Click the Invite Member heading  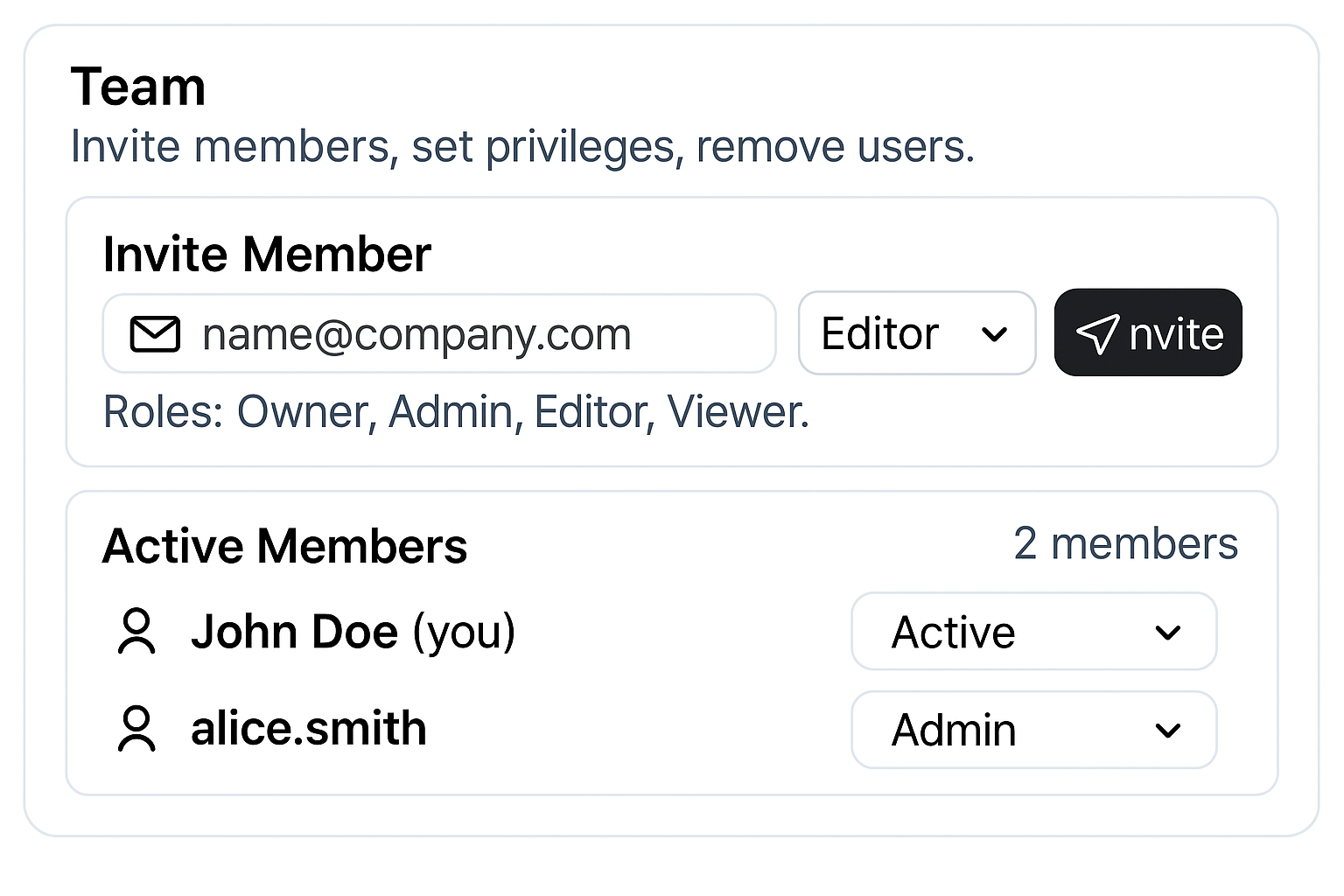(267, 255)
